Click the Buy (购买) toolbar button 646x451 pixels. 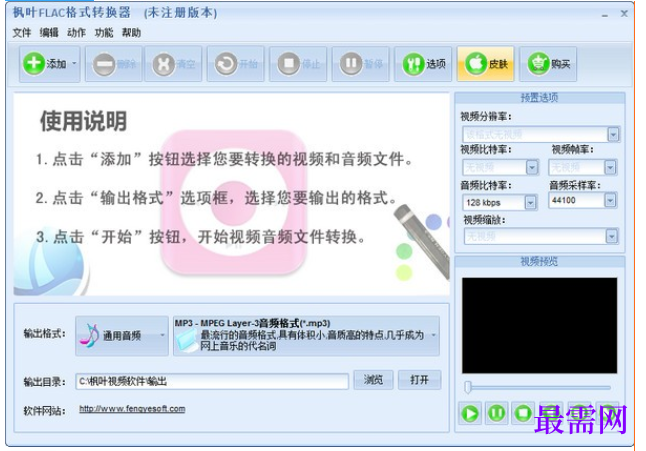click(x=548, y=64)
